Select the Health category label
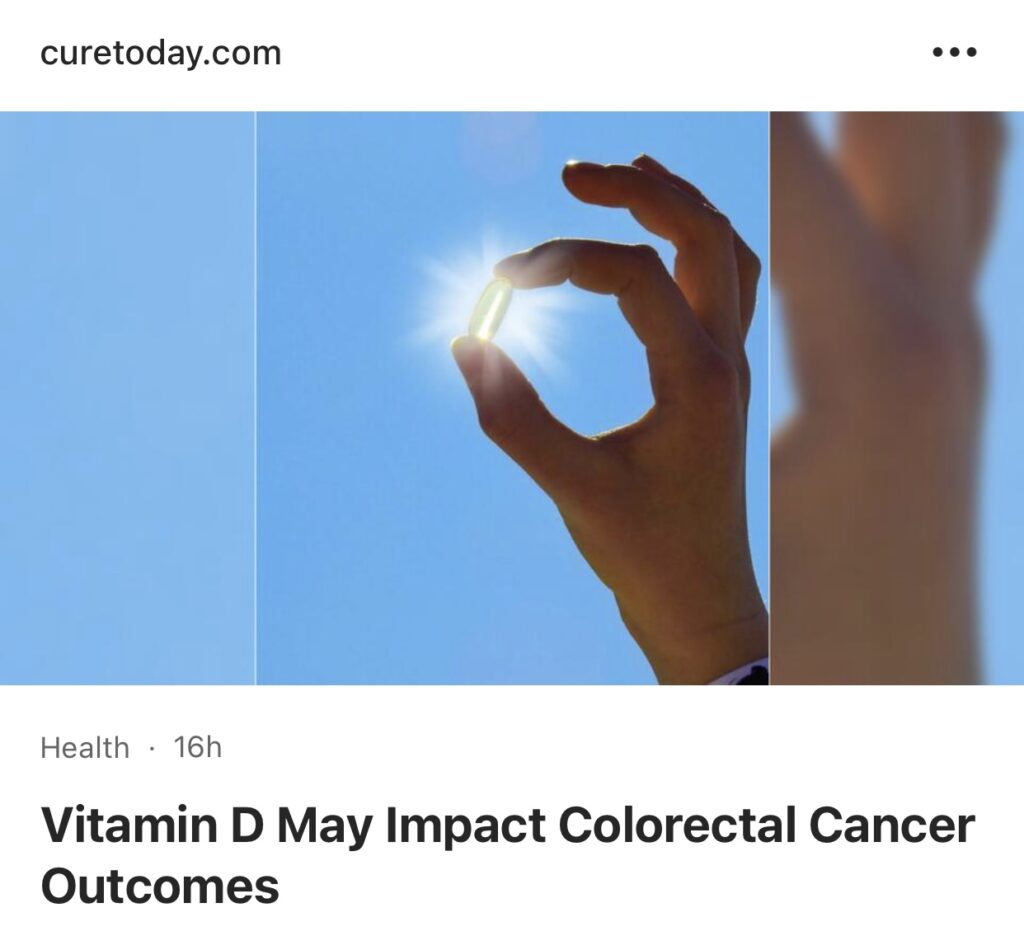This screenshot has height=936, width=1024. click(x=85, y=748)
